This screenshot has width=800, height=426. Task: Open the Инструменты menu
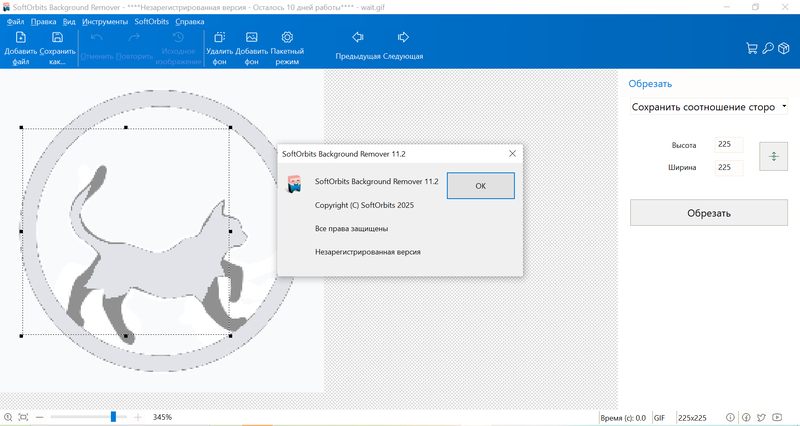(105, 21)
